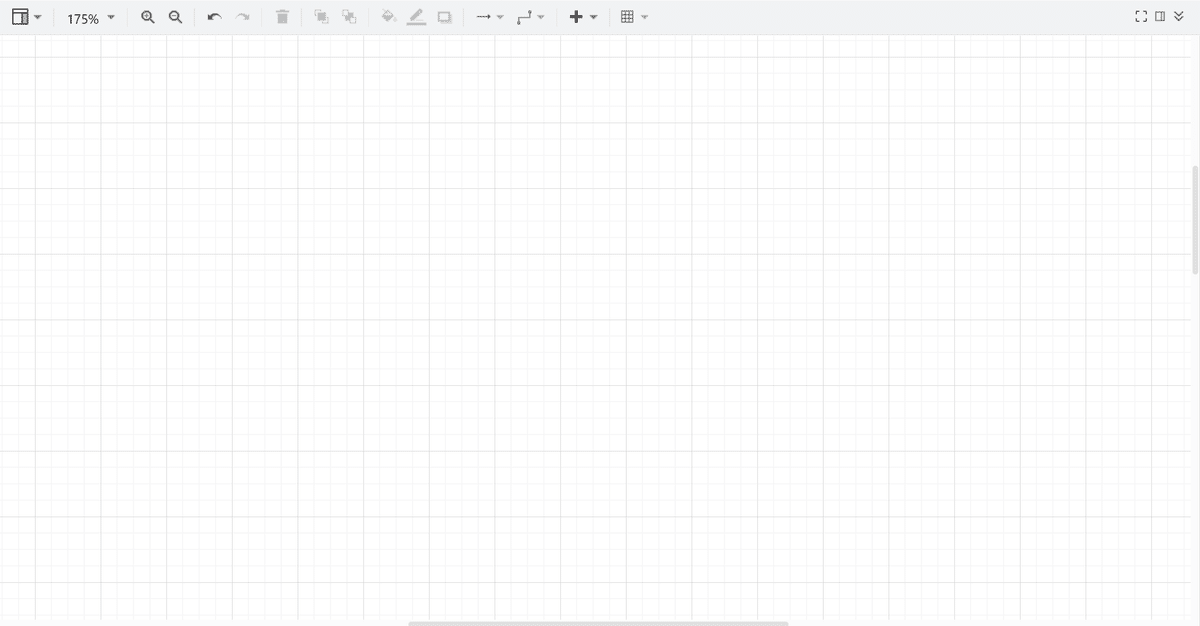This screenshot has width=1200, height=626.
Task: Toggle fullscreen mode icon
Action: click(x=1141, y=16)
